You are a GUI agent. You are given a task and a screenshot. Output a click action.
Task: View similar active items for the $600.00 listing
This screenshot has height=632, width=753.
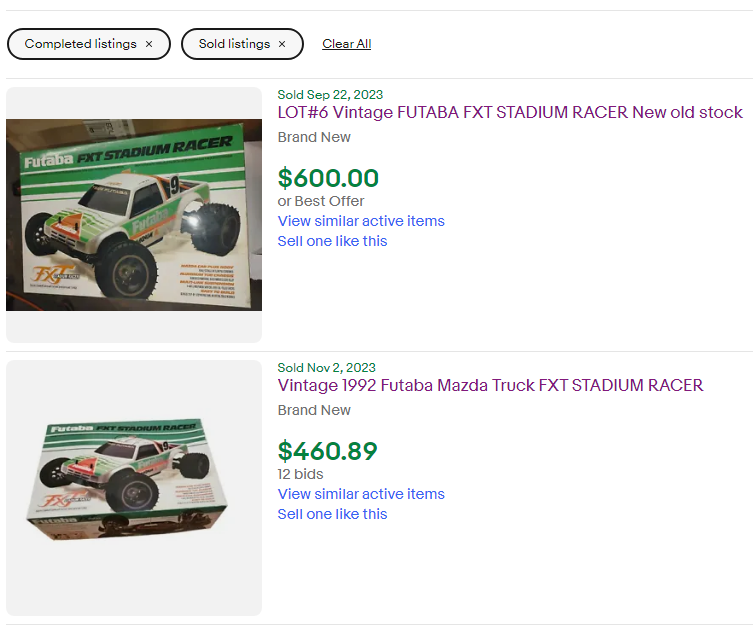[361, 221]
